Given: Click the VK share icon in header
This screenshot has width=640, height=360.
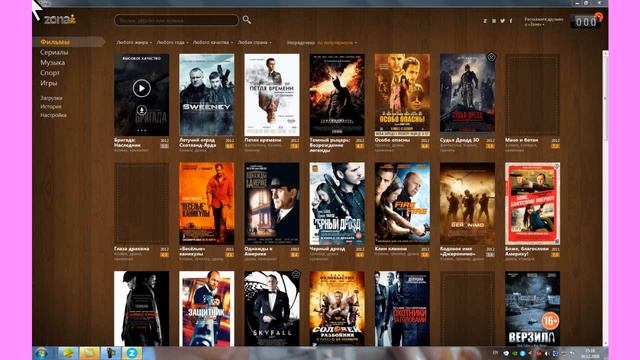Looking at the screenshot, I should coord(494,20).
